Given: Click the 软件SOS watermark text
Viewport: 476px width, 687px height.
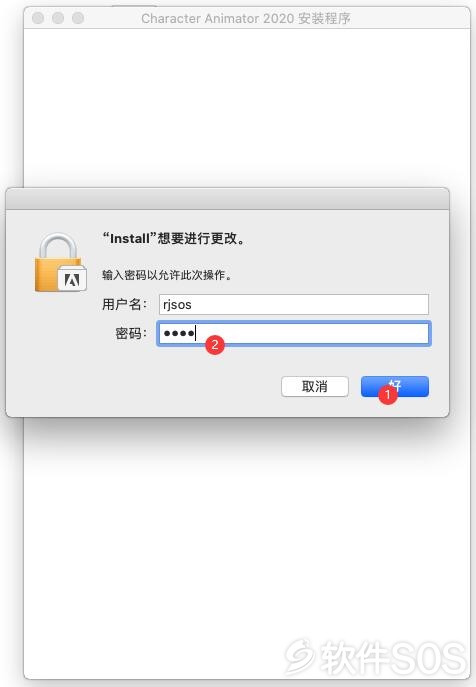Looking at the screenshot, I should tap(393, 657).
